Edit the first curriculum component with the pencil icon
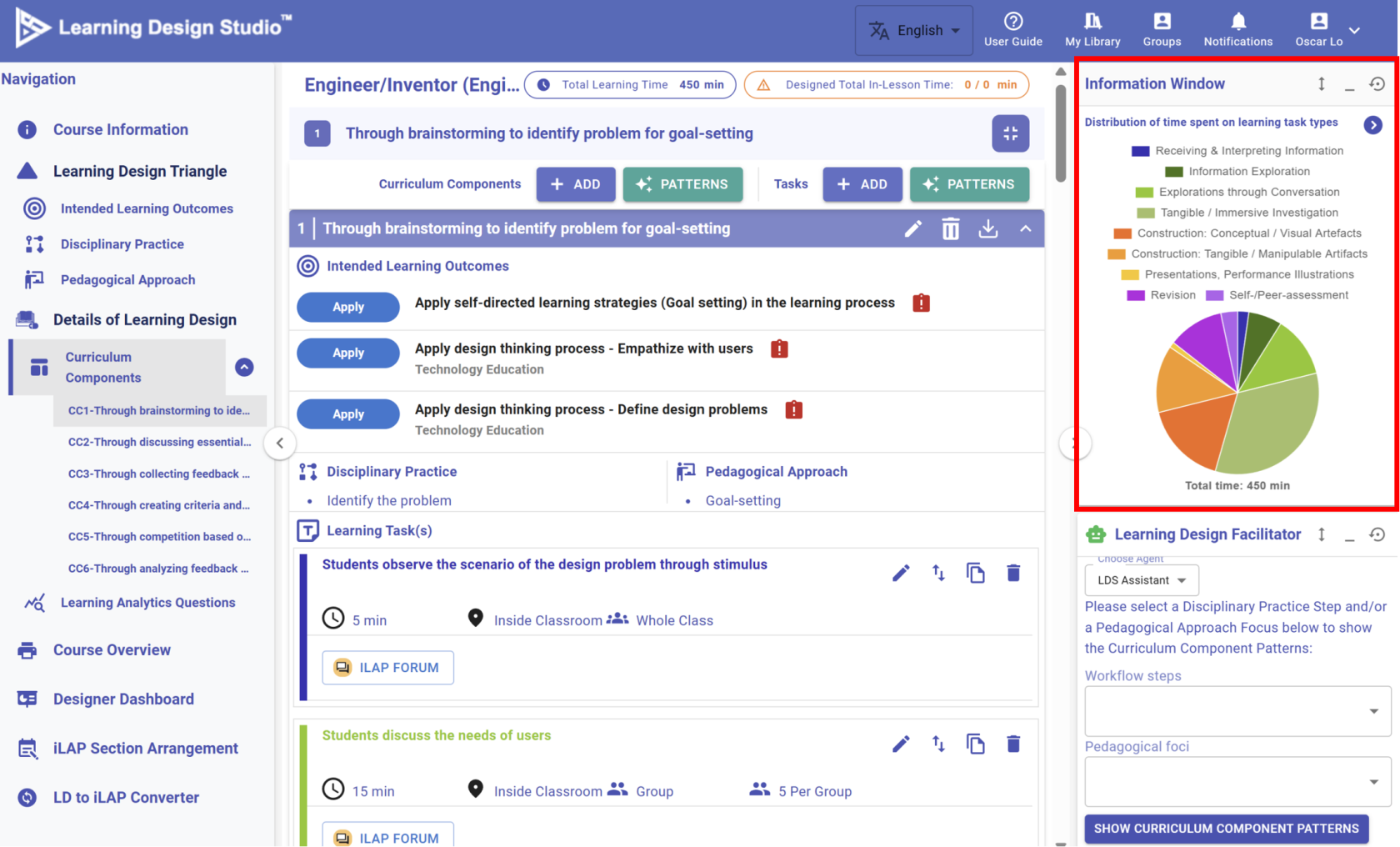This screenshot has width=1400, height=847. (x=913, y=228)
